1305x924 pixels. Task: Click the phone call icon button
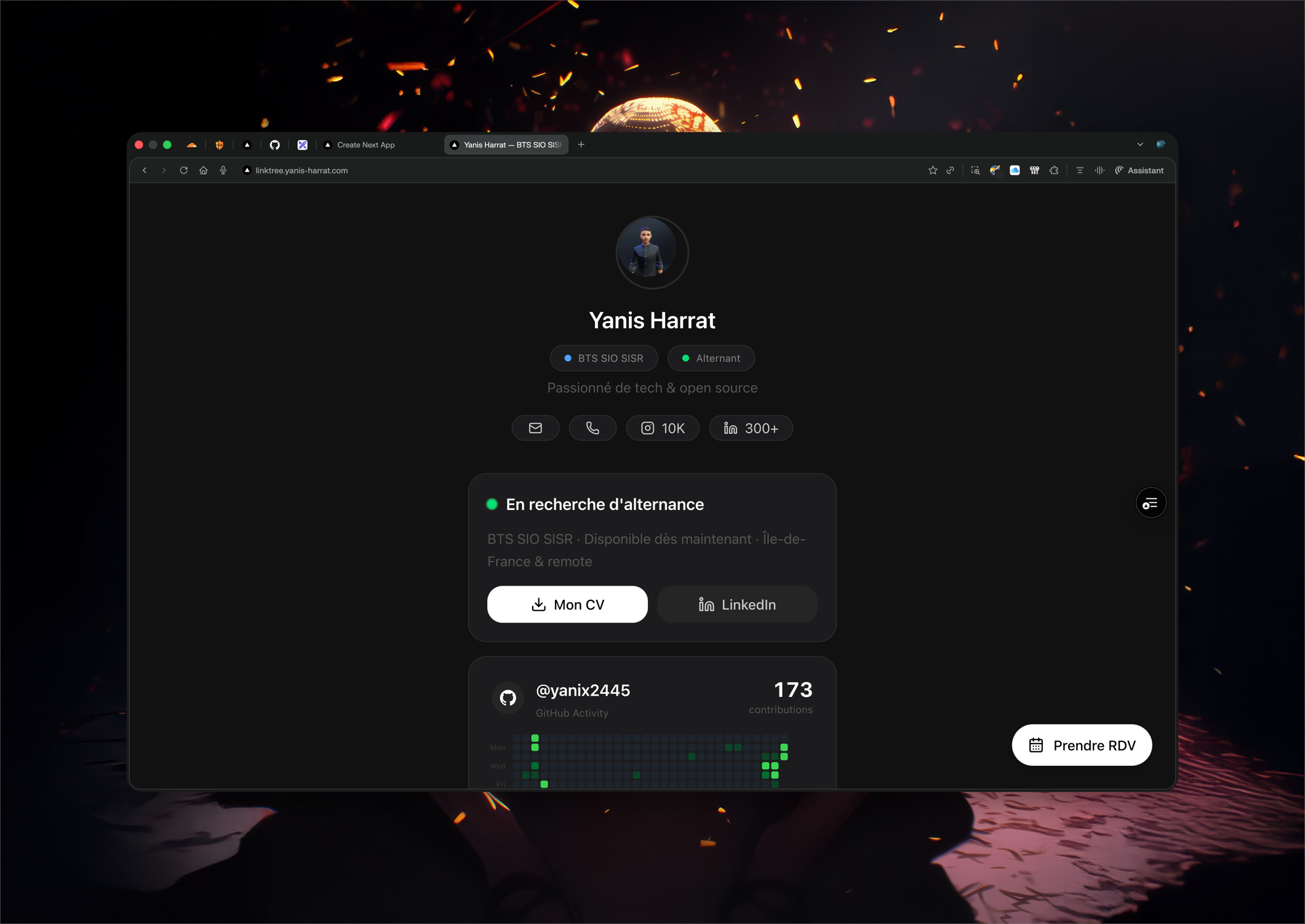coord(593,428)
